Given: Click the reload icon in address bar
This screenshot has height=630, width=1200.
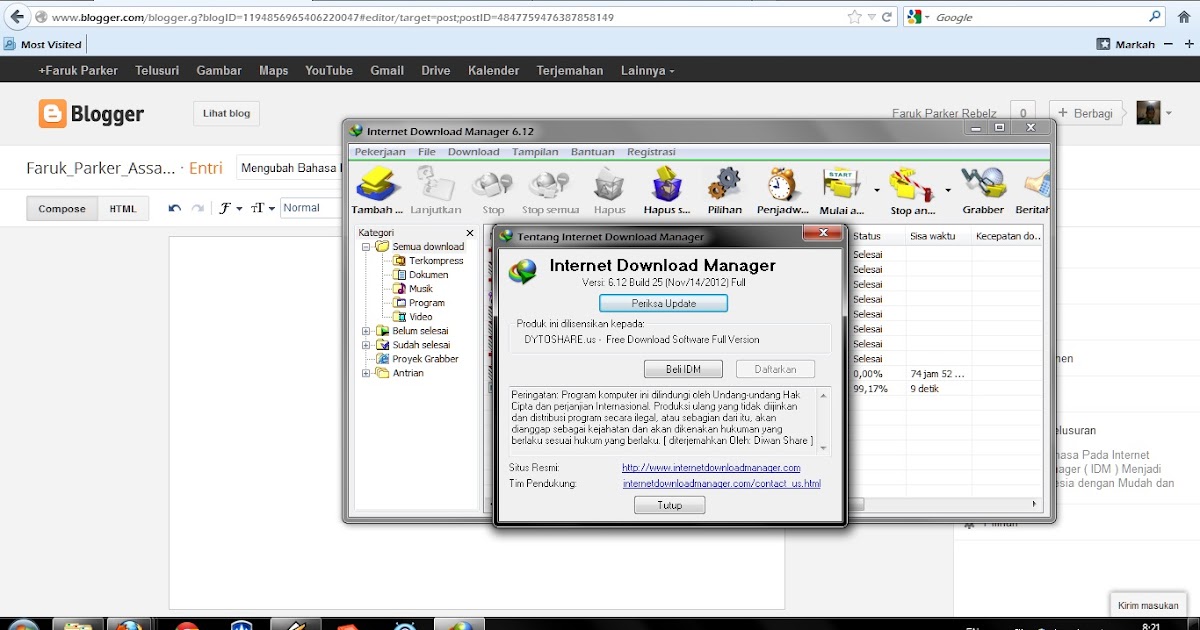Looking at the screenshot, I should pos(887,17).
